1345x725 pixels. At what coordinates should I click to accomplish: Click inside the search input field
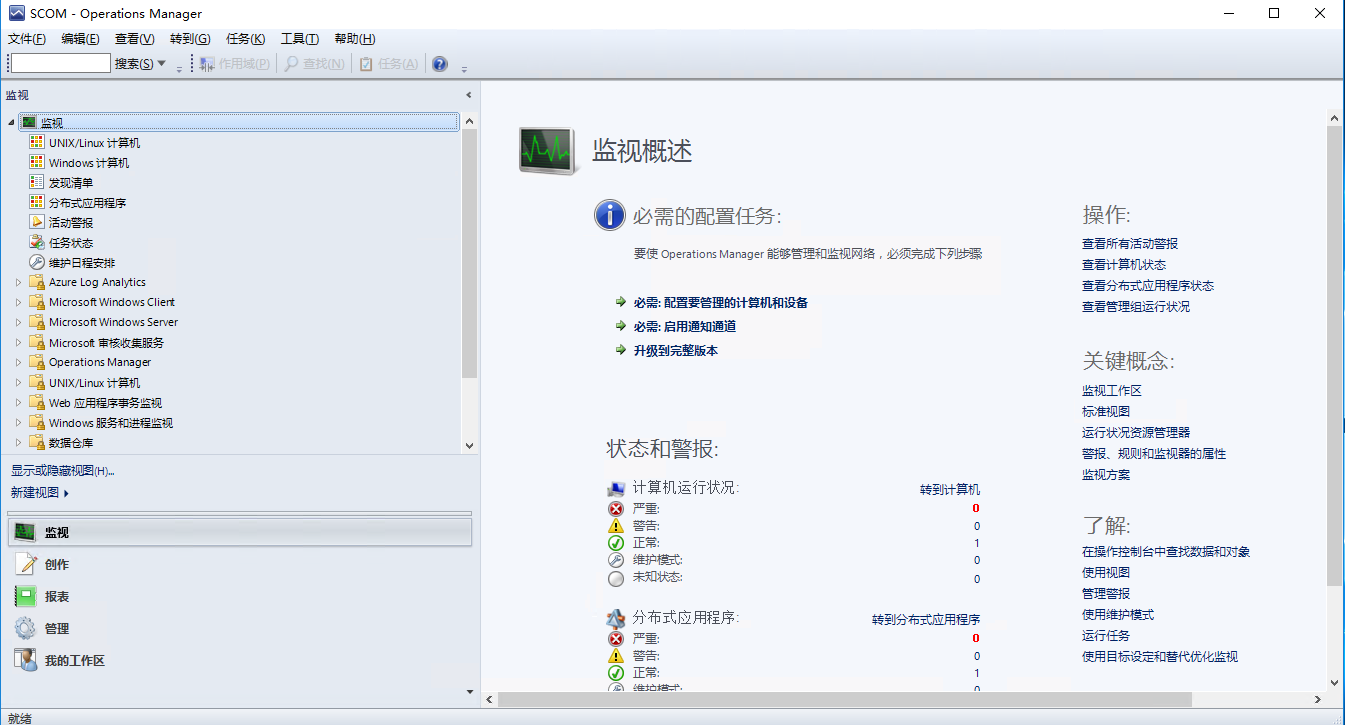pos(60,62)
